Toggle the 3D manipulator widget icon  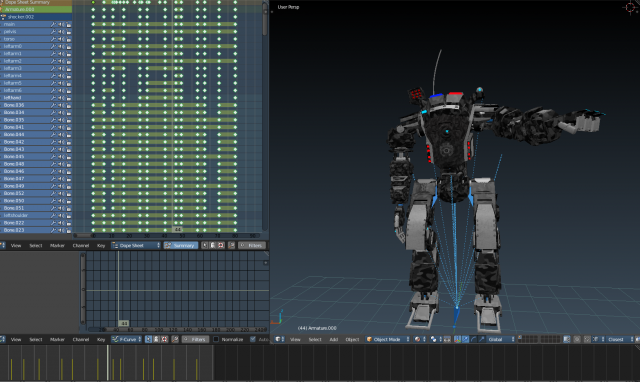coord(457,339)
